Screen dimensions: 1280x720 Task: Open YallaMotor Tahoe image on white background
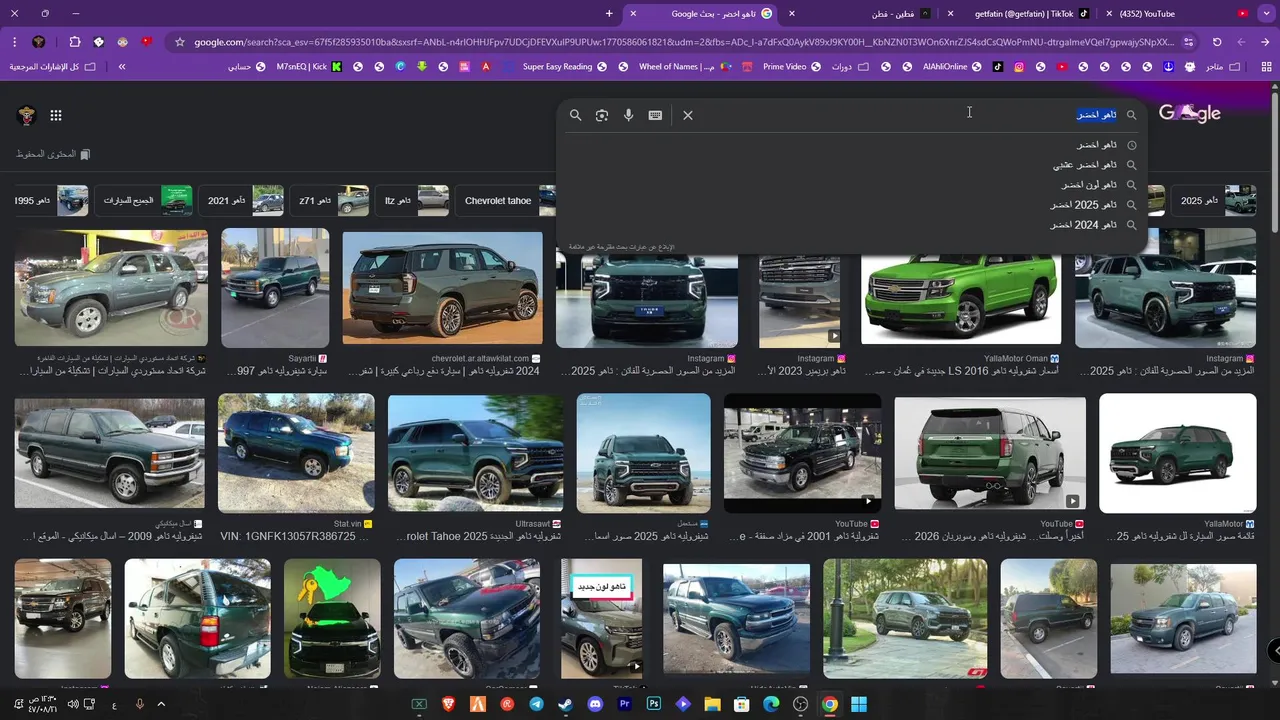[x=1177, y=453]
